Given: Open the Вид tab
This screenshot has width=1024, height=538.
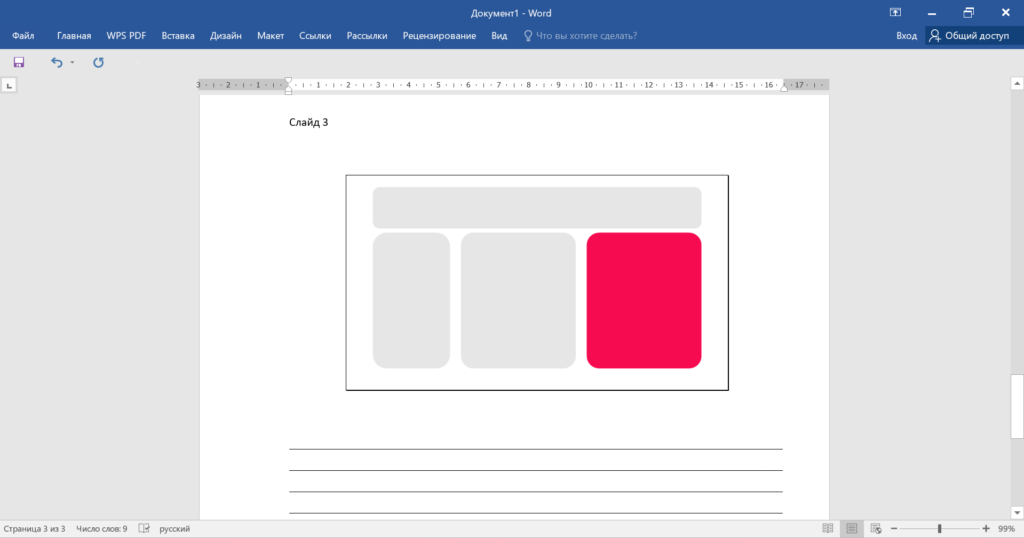Looking at the screenshot, I should [499, 36].
